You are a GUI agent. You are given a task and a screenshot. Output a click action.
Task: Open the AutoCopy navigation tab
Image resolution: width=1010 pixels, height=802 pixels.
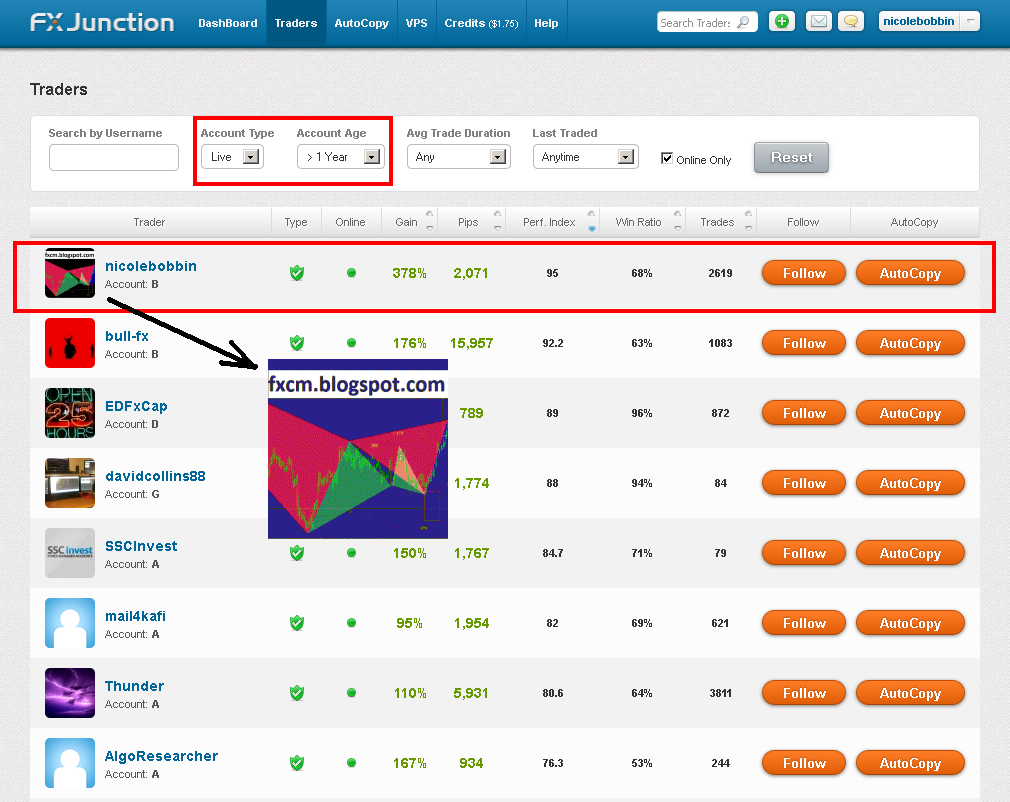[x=361, y=23]
